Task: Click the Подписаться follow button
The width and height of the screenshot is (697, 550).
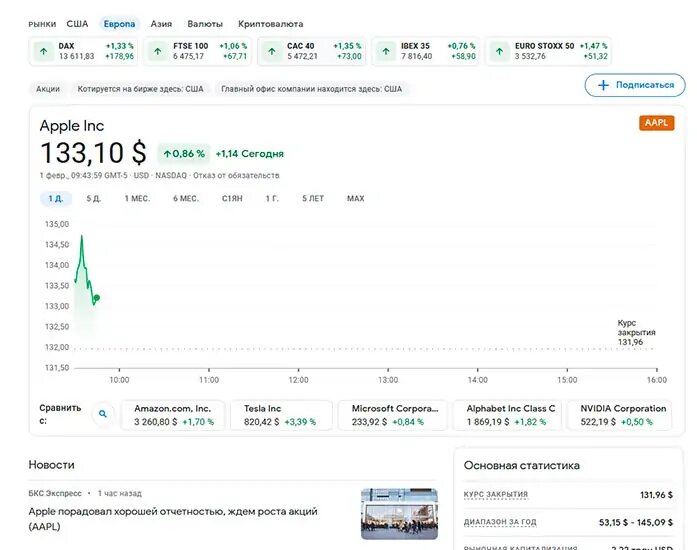Action: pyautogui.click(x=635, y=85)
